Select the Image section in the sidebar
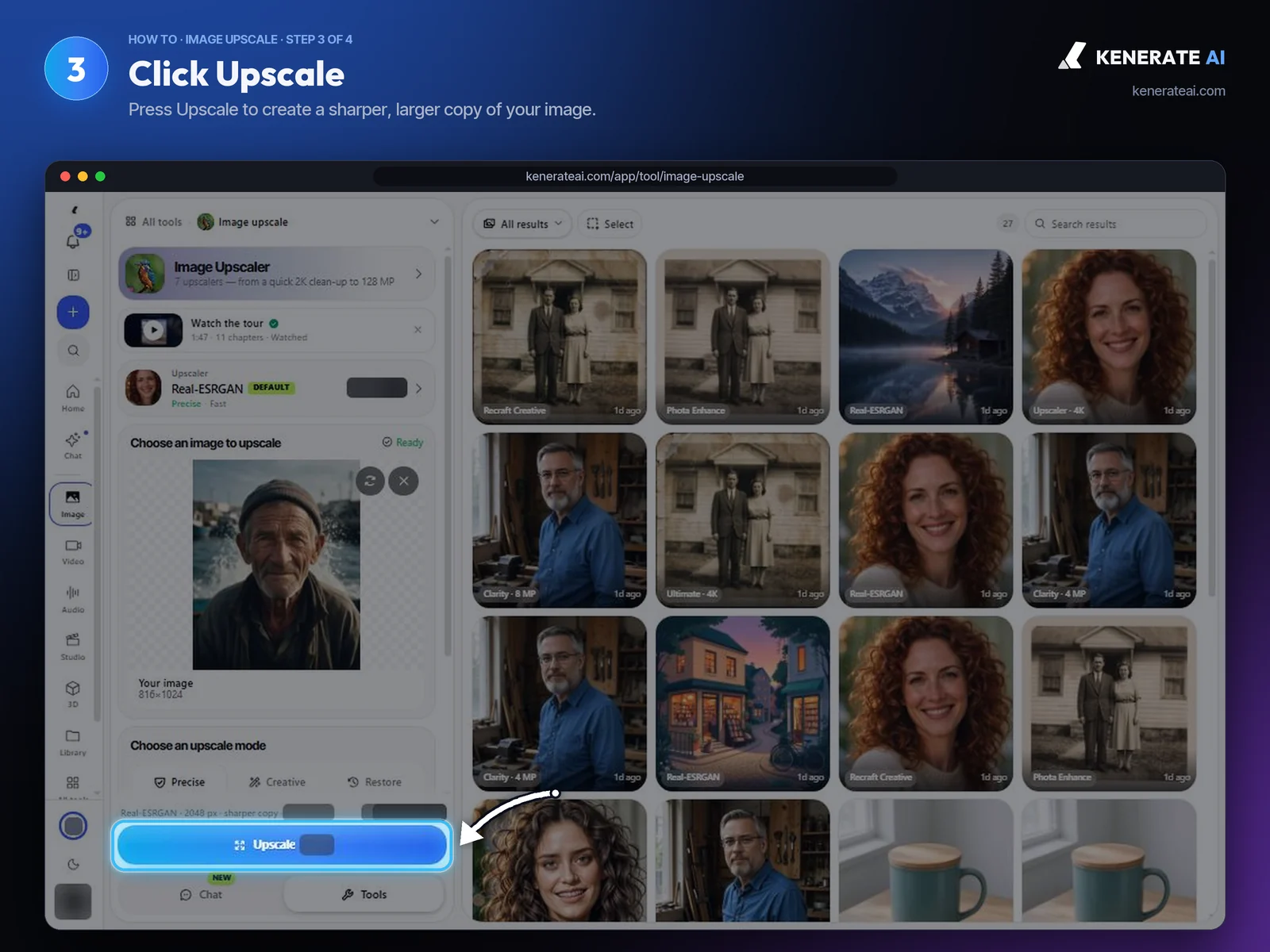The height and width of the screenshot is (952, 1270). (72, 504)
